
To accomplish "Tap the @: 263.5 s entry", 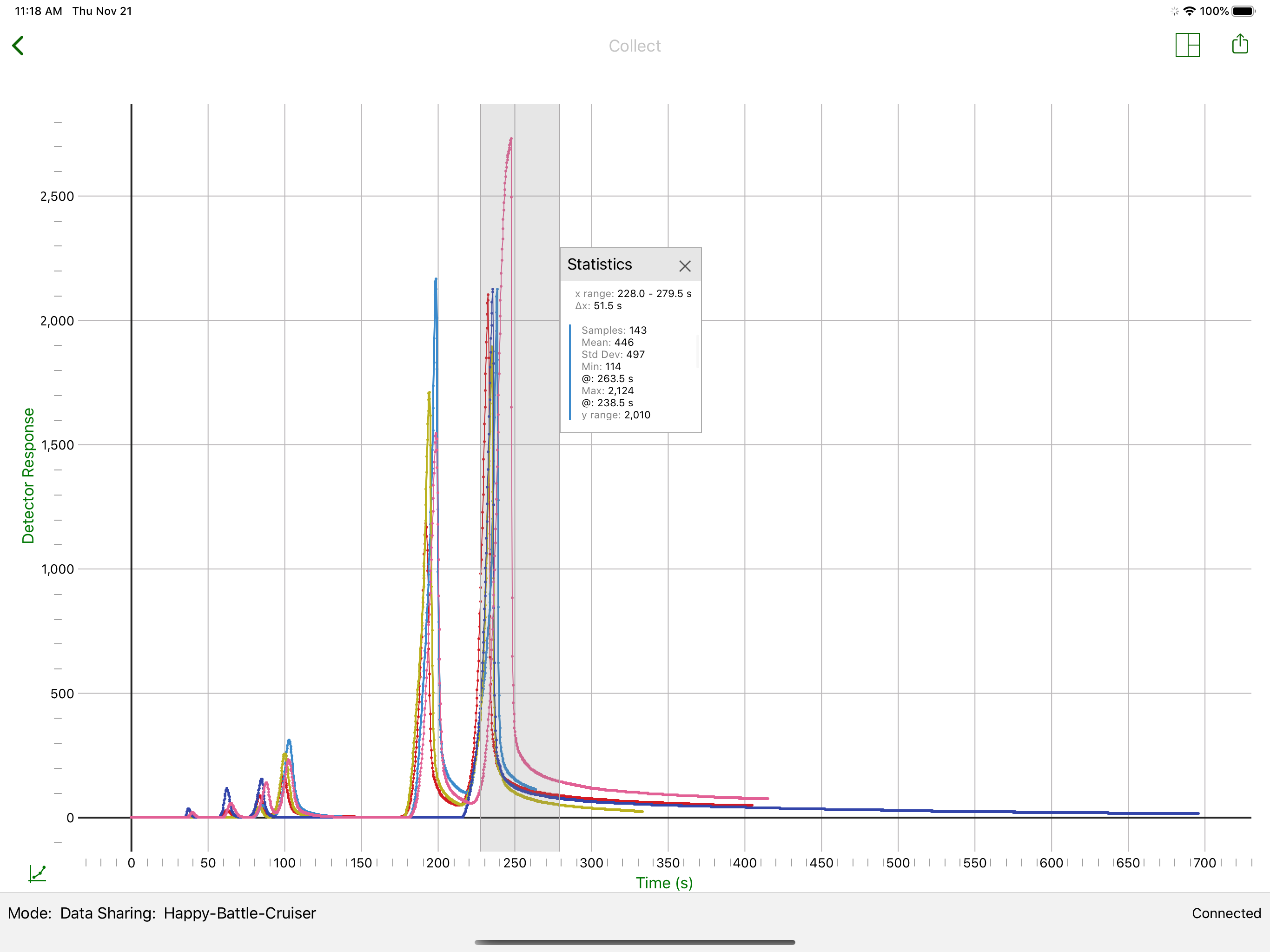I will coord(607,378).
